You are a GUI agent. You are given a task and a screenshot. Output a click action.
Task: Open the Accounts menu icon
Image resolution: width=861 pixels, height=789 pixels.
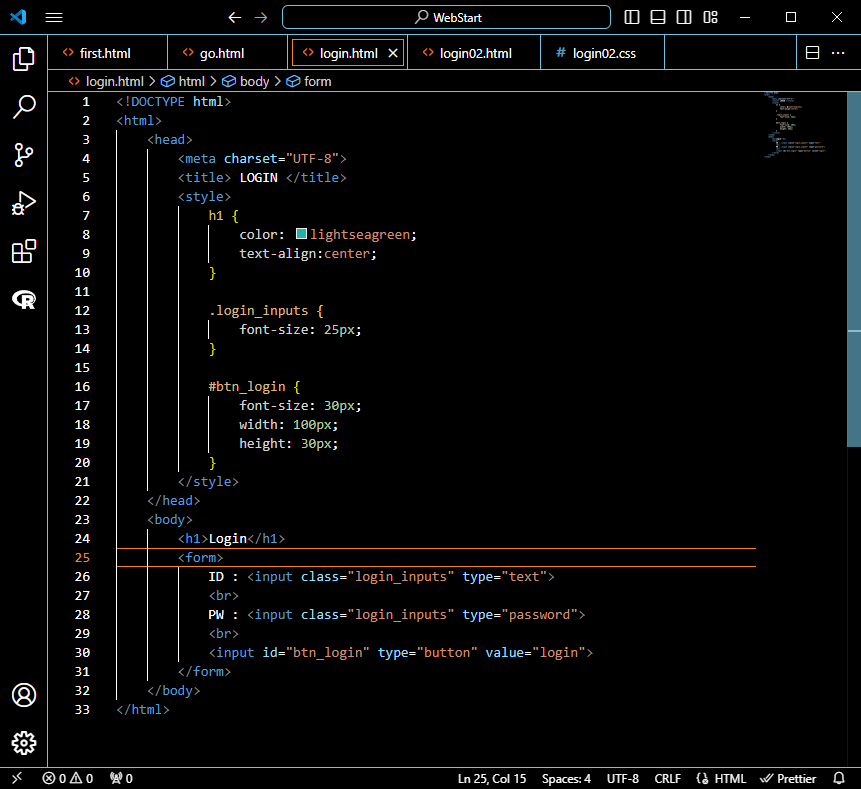(x=24, y=695)
